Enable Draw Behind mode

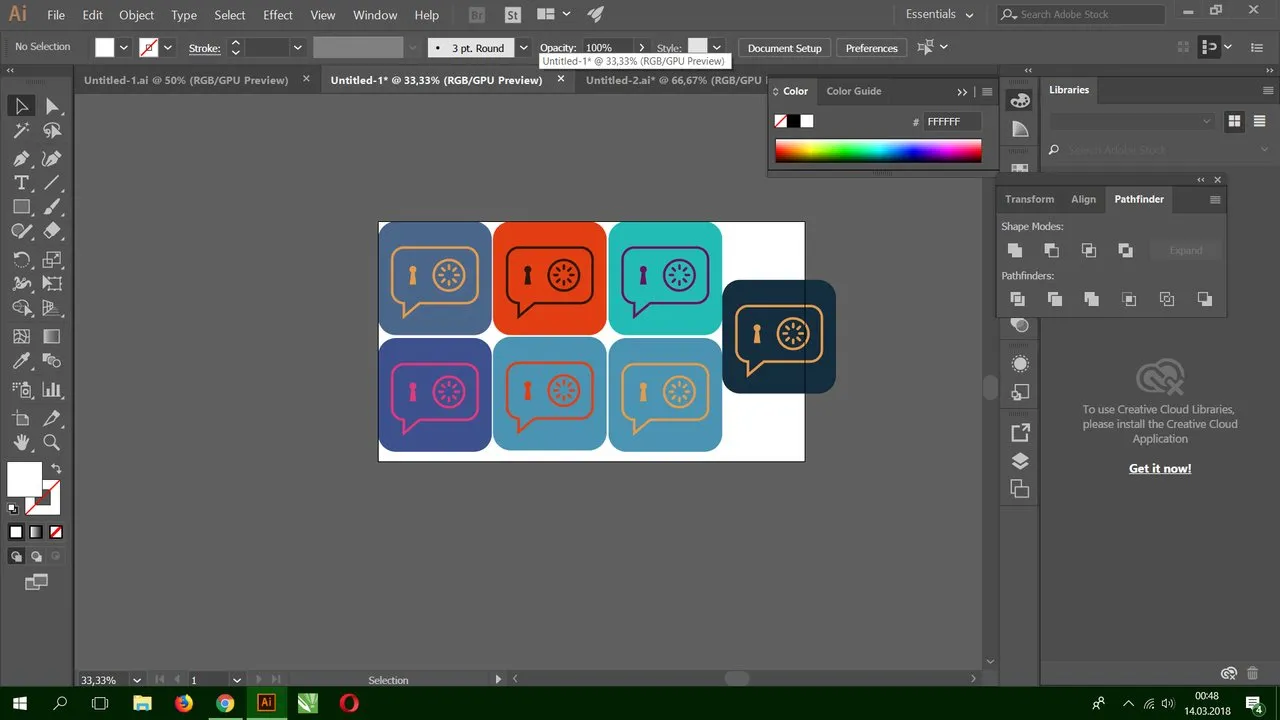pyautogui.click(x=36, y=556)
